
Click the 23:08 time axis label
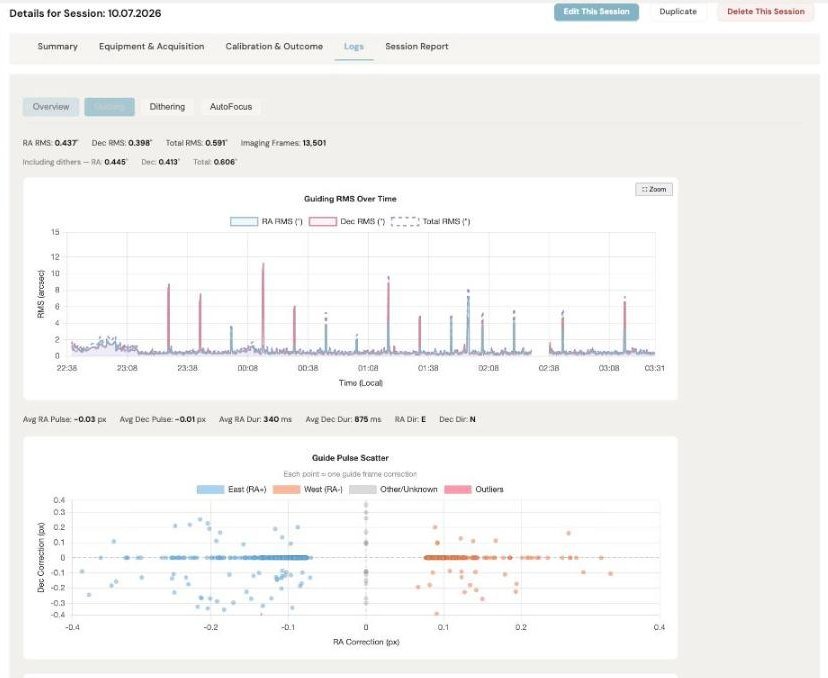pyautogui.click(x=127, y=368)
